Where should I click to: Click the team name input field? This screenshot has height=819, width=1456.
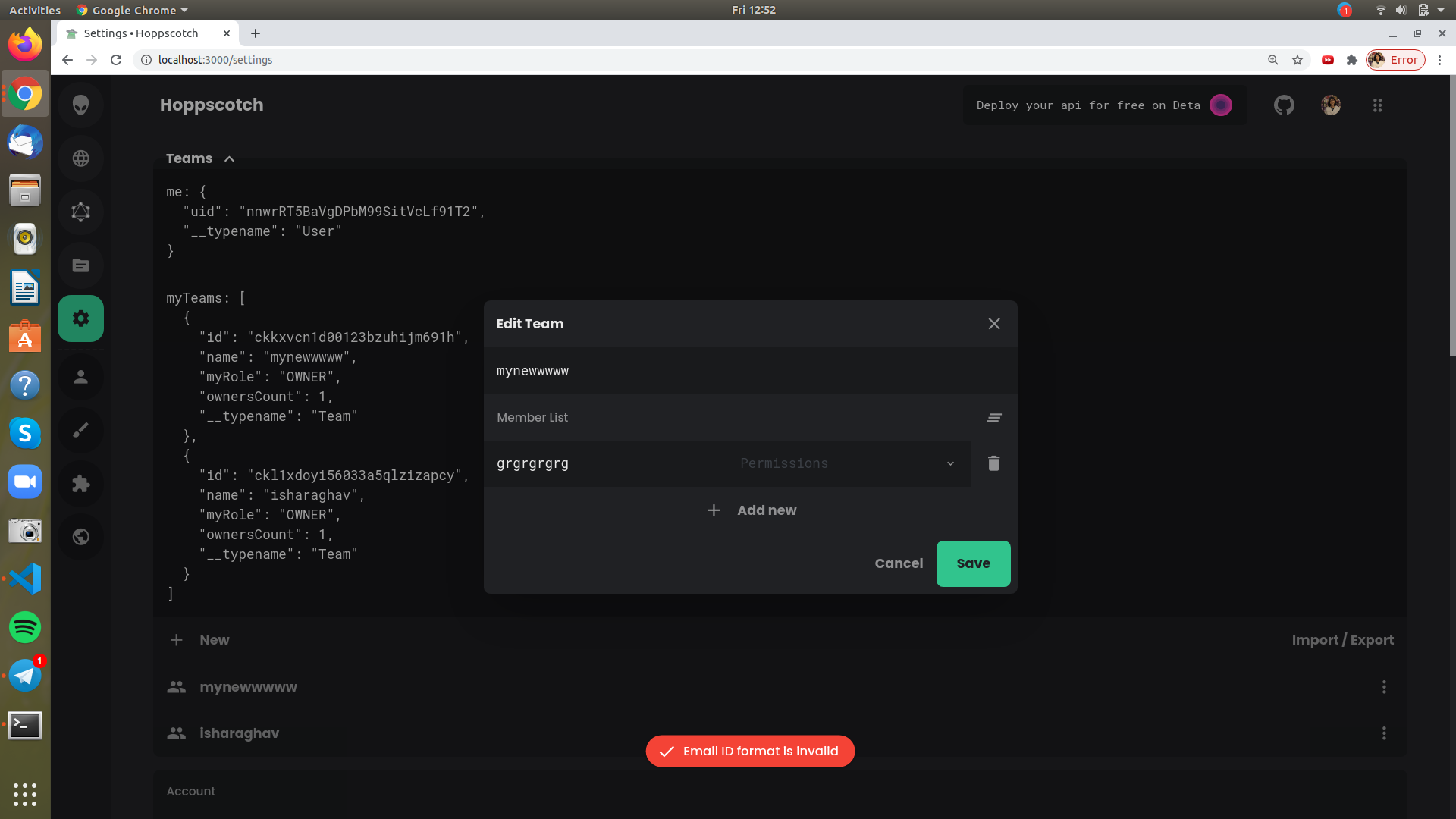[x=749, y=371]
